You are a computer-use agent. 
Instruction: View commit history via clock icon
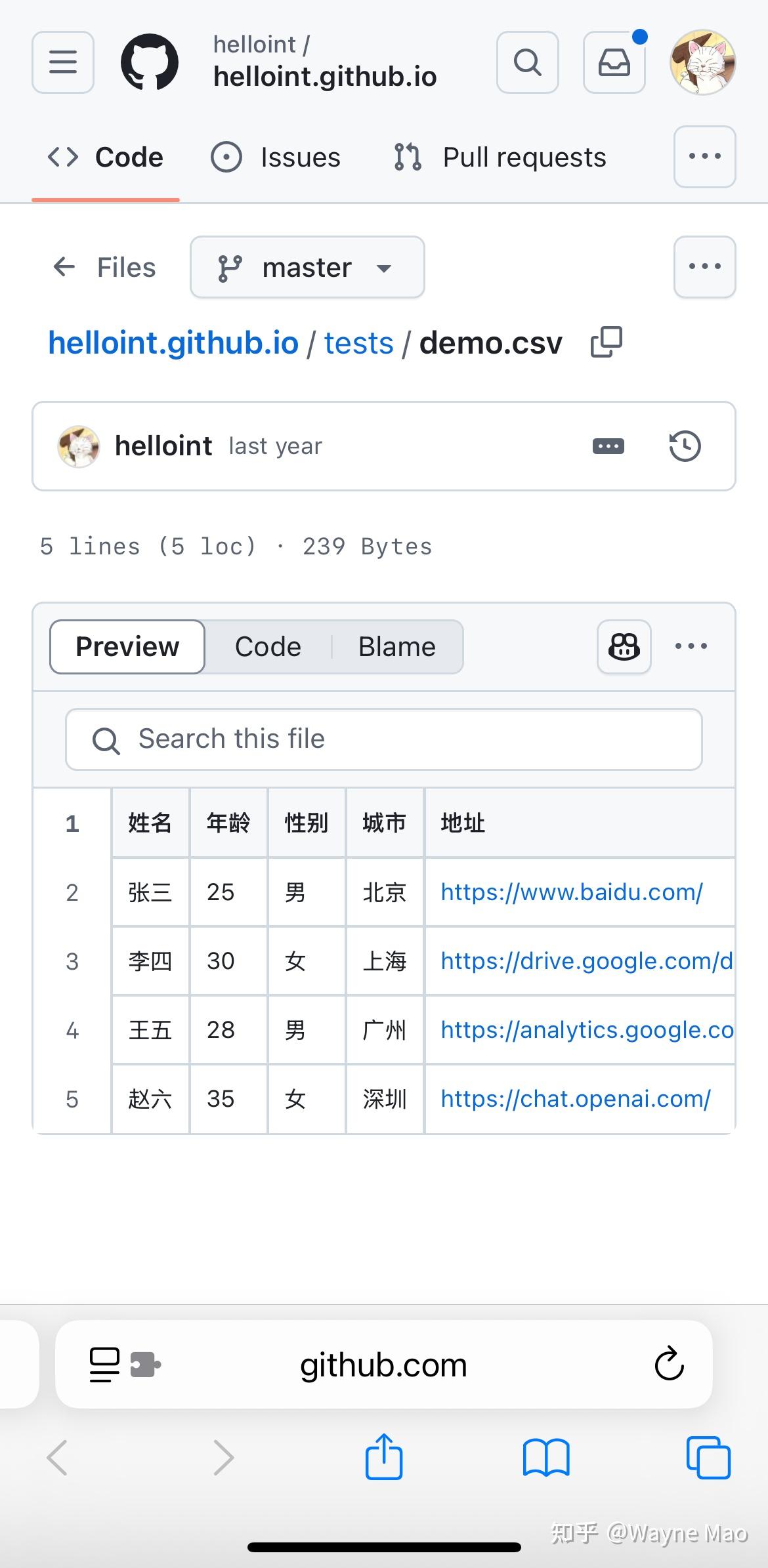(685, 445)
